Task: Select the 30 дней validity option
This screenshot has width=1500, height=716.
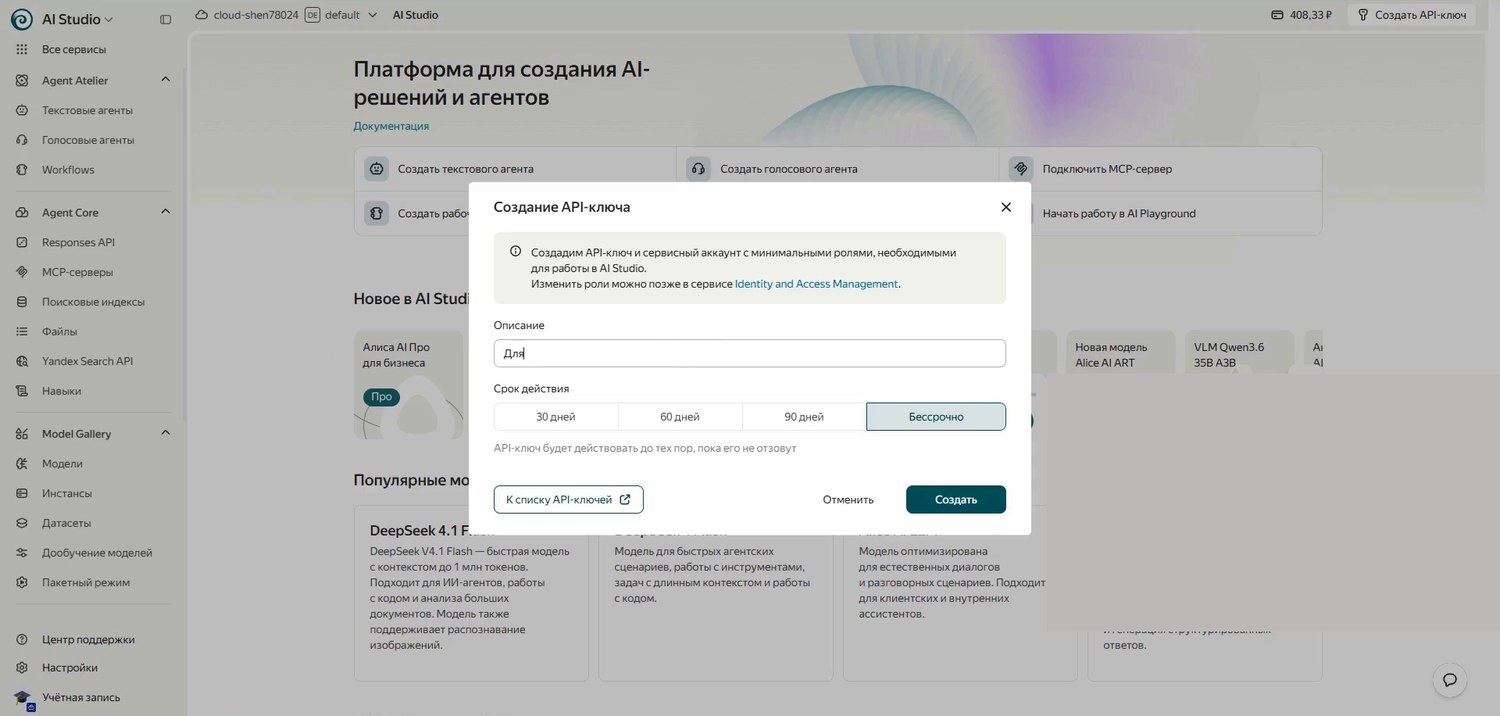Action: (556, 417)
